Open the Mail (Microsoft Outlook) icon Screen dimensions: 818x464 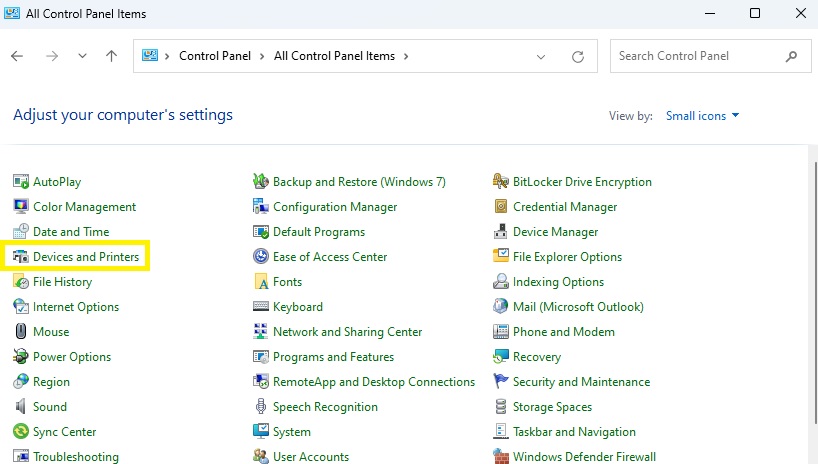[x=501, y=307]
